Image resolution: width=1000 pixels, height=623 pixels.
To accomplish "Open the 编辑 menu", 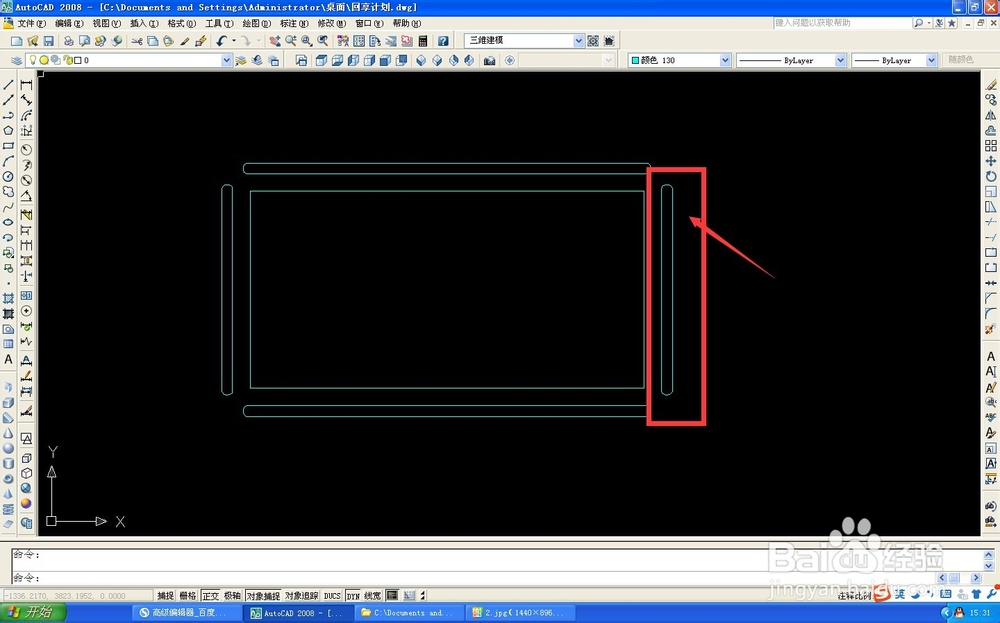I will click(69, 23).
